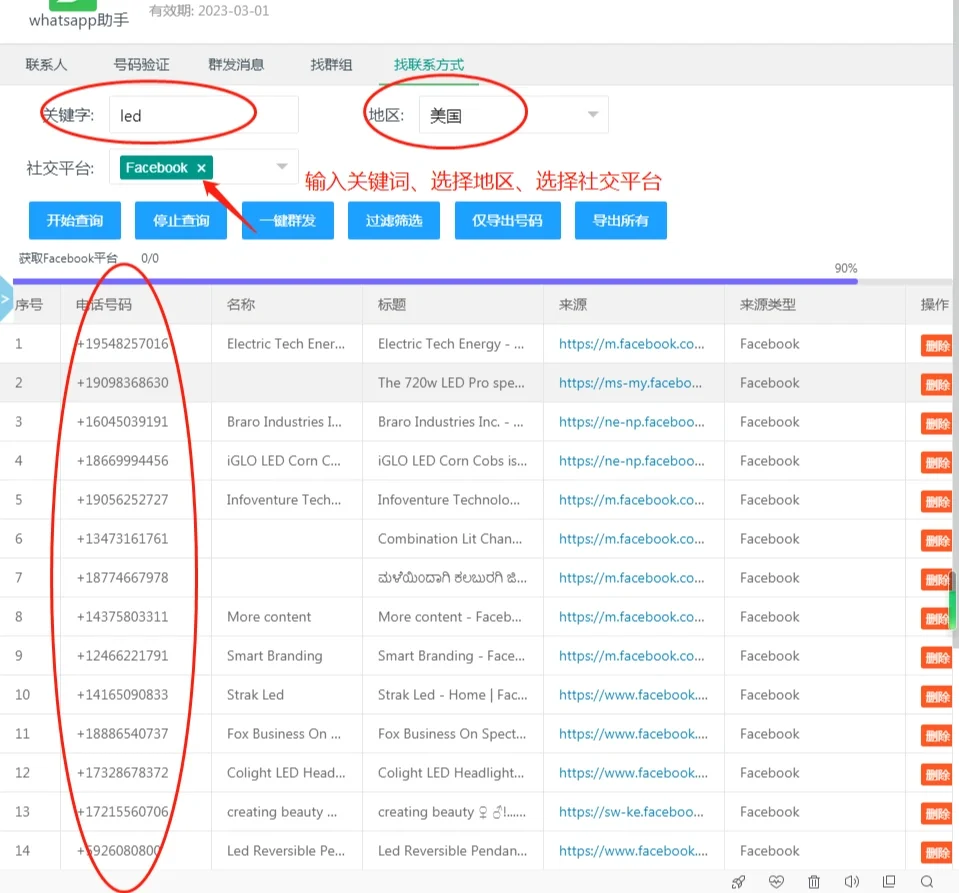Delete row 5 Infoventure entry
959x893 pixels.
pos(936,502)
